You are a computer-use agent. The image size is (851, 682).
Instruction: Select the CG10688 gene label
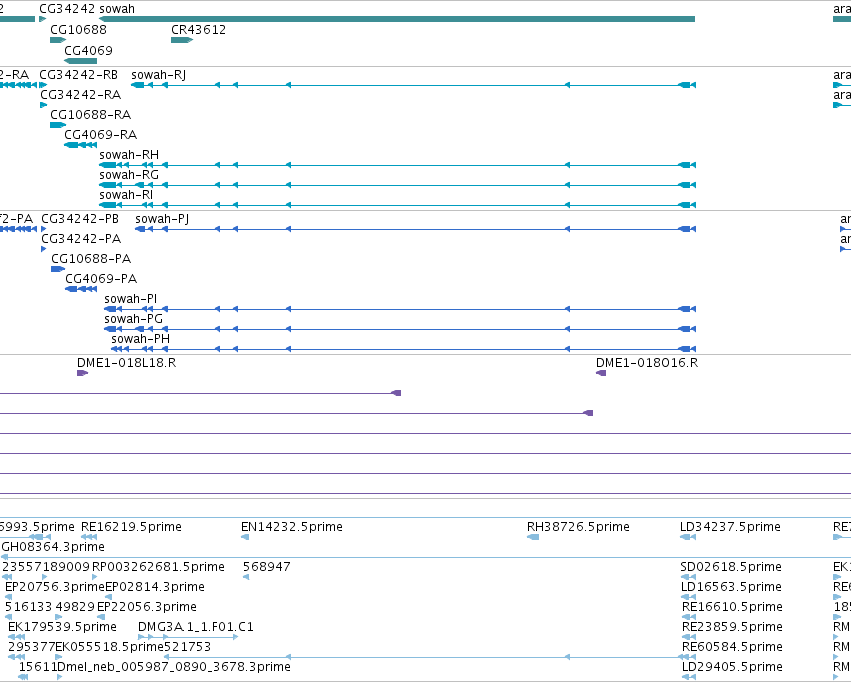click(x=78, y=29)
